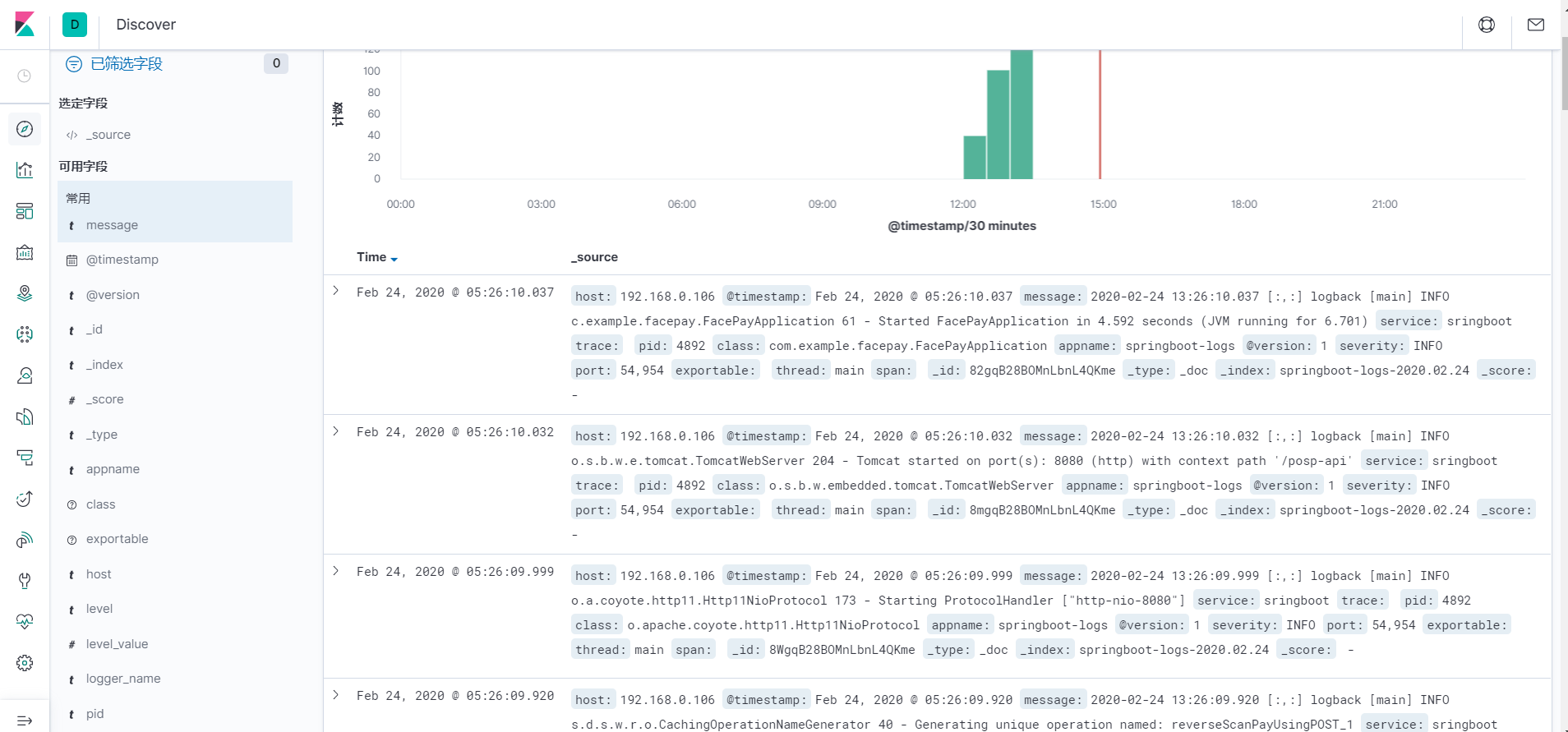Open the Uptime app icon
Screen dimensions: 1568x732
25,499
